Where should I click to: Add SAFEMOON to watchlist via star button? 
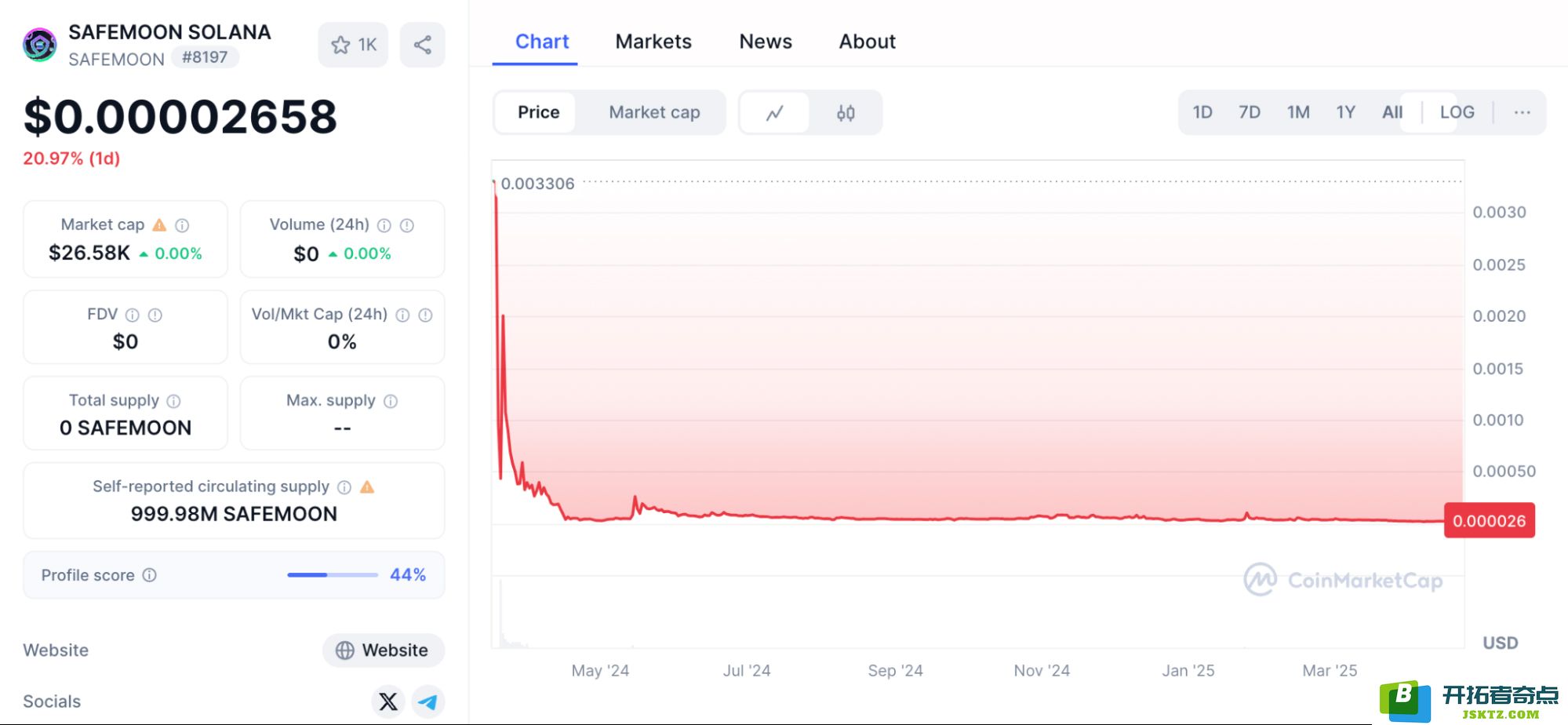353,45
